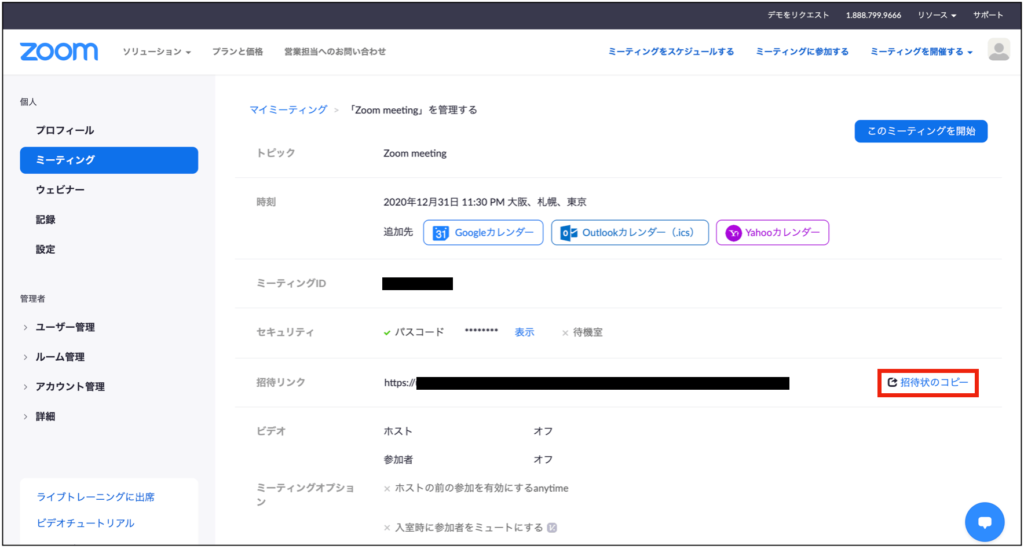
Task: Expand ユーザー管理 in sidebar
Action: pyautogui.click(x=65, y=327)
